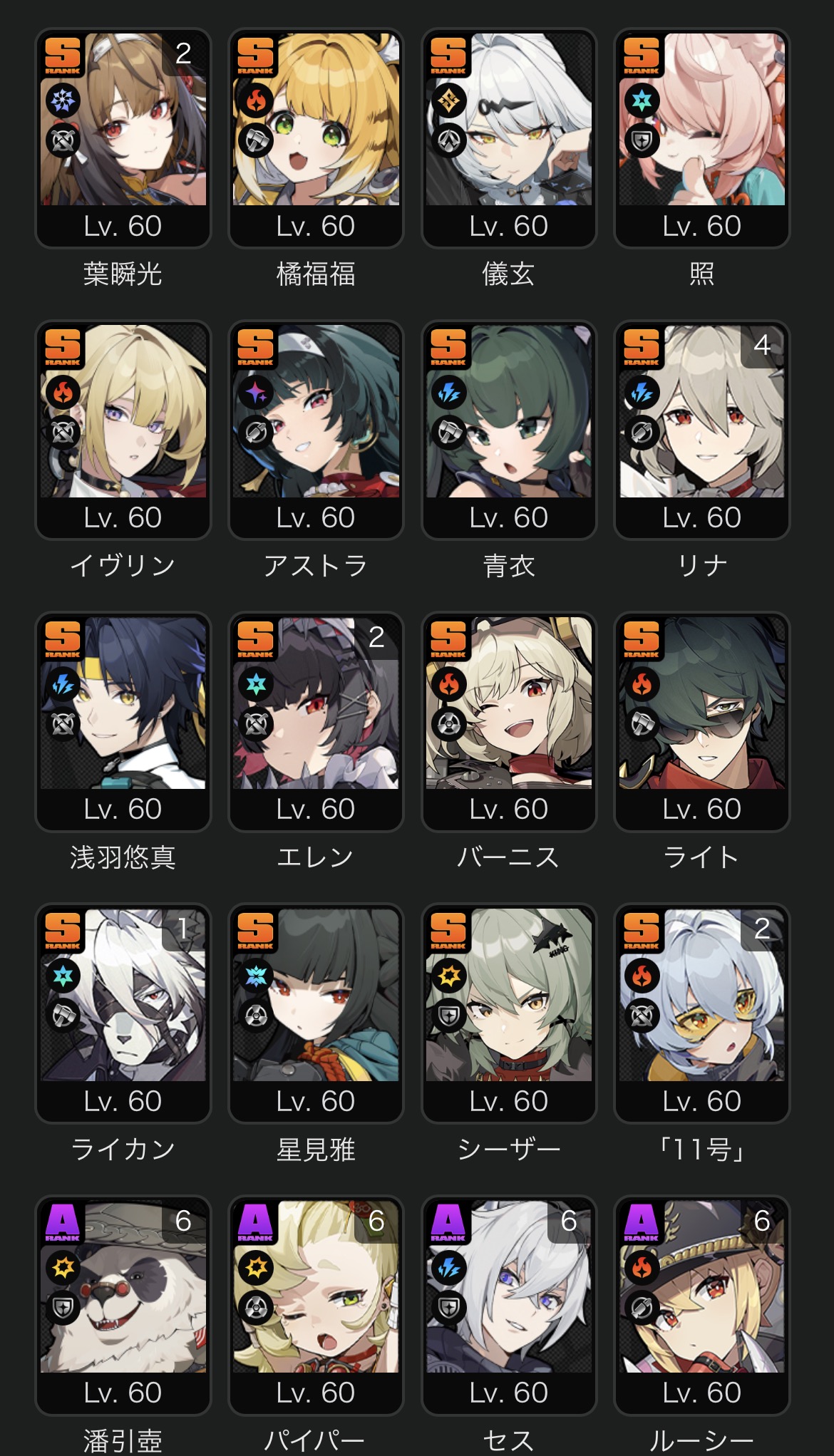Click the ice attribute icon on 葉瞬光
The width and height of the screenshot is (834, 1456).
point(63,100)
